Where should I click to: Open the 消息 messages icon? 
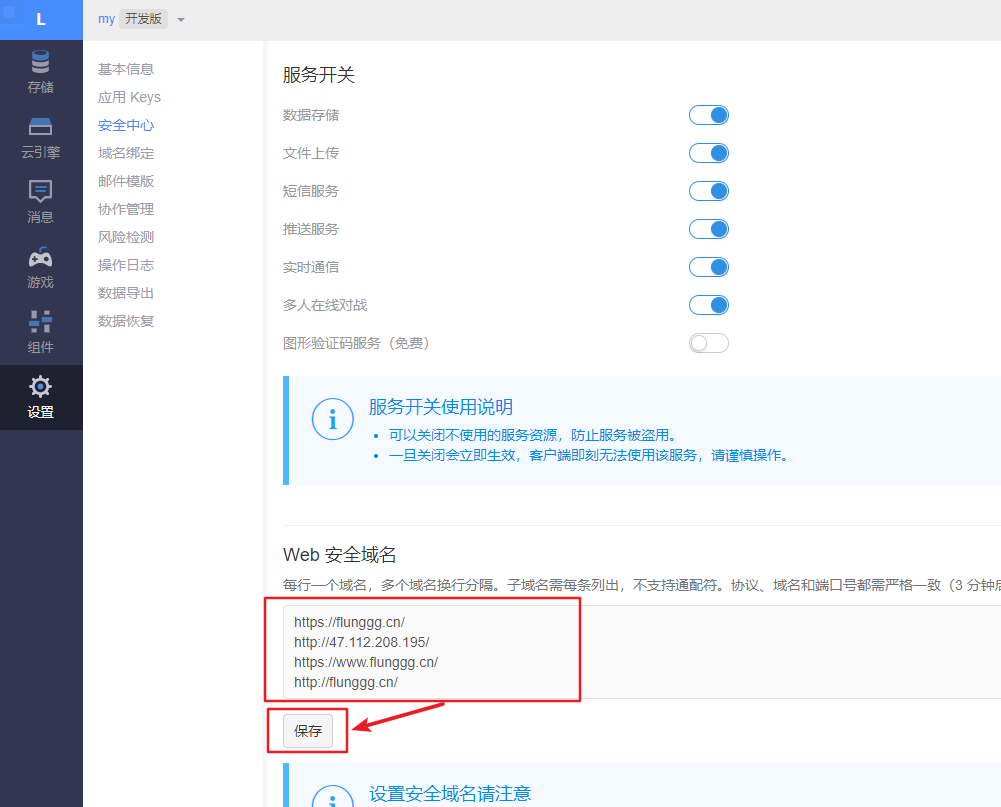tap(40, 191)
